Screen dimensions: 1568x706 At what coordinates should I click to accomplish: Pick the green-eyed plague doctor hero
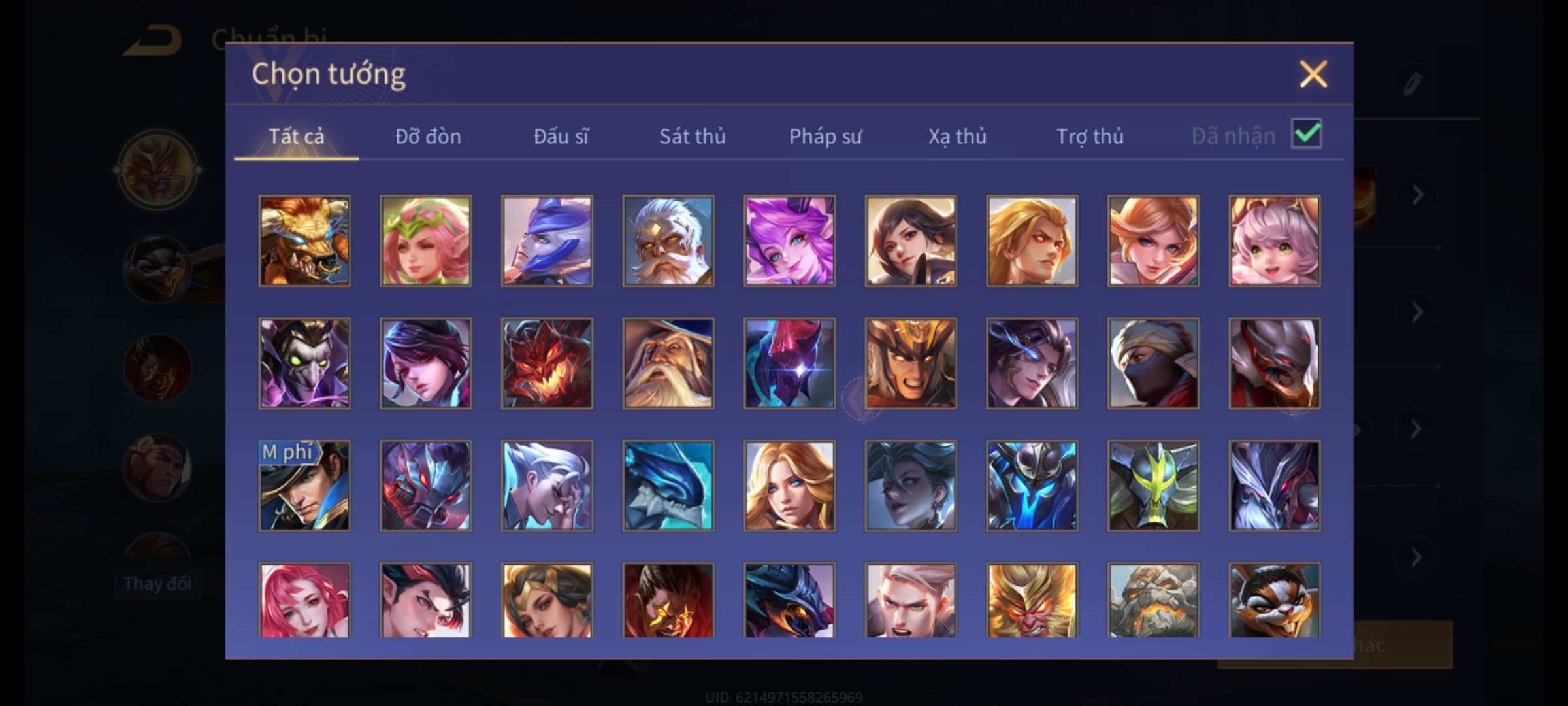point(304,363)
